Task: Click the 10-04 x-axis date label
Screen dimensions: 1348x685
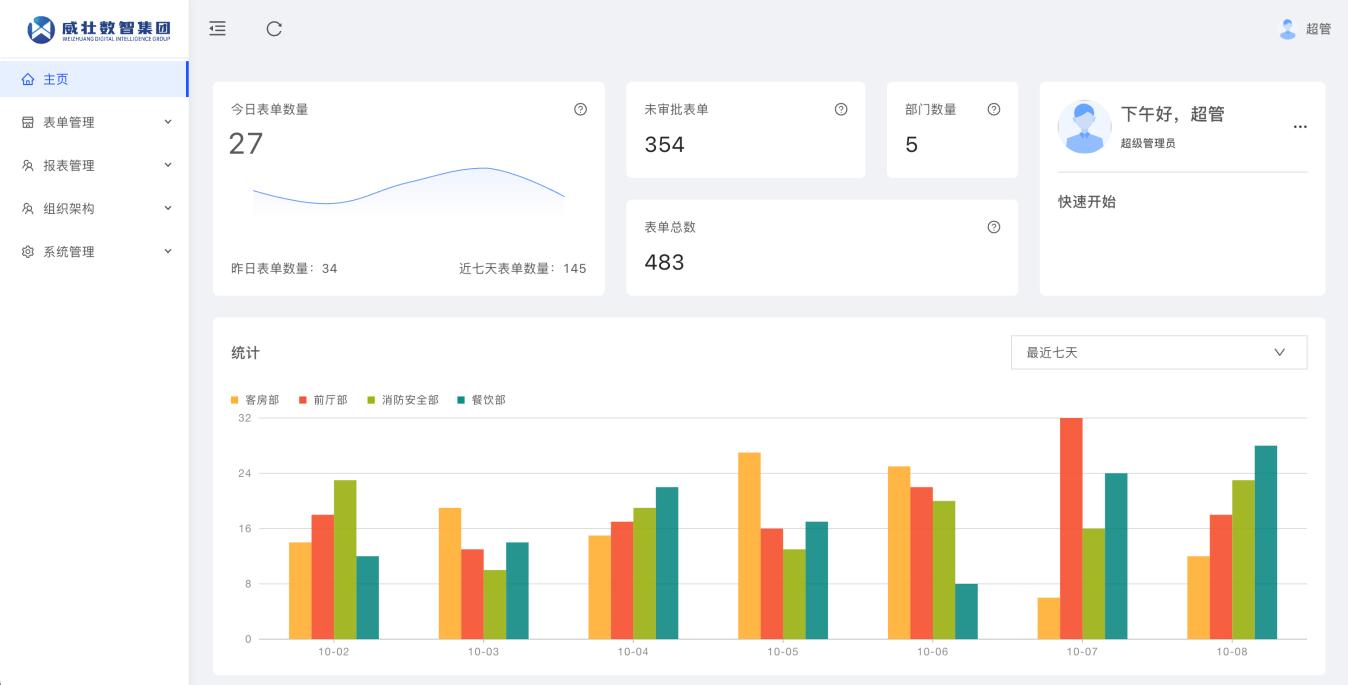Action: pyautogui.click(x=633, y=652)
